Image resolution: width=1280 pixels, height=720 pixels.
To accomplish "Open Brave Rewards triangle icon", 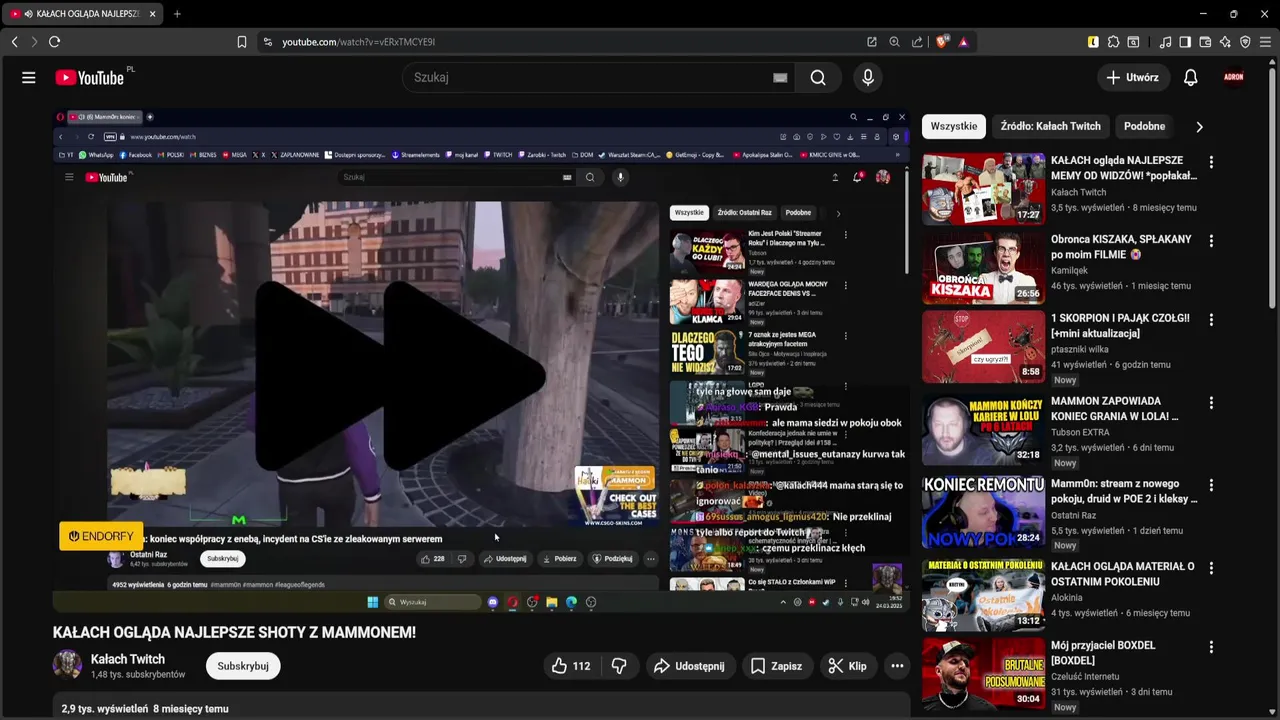I will 963,42.
